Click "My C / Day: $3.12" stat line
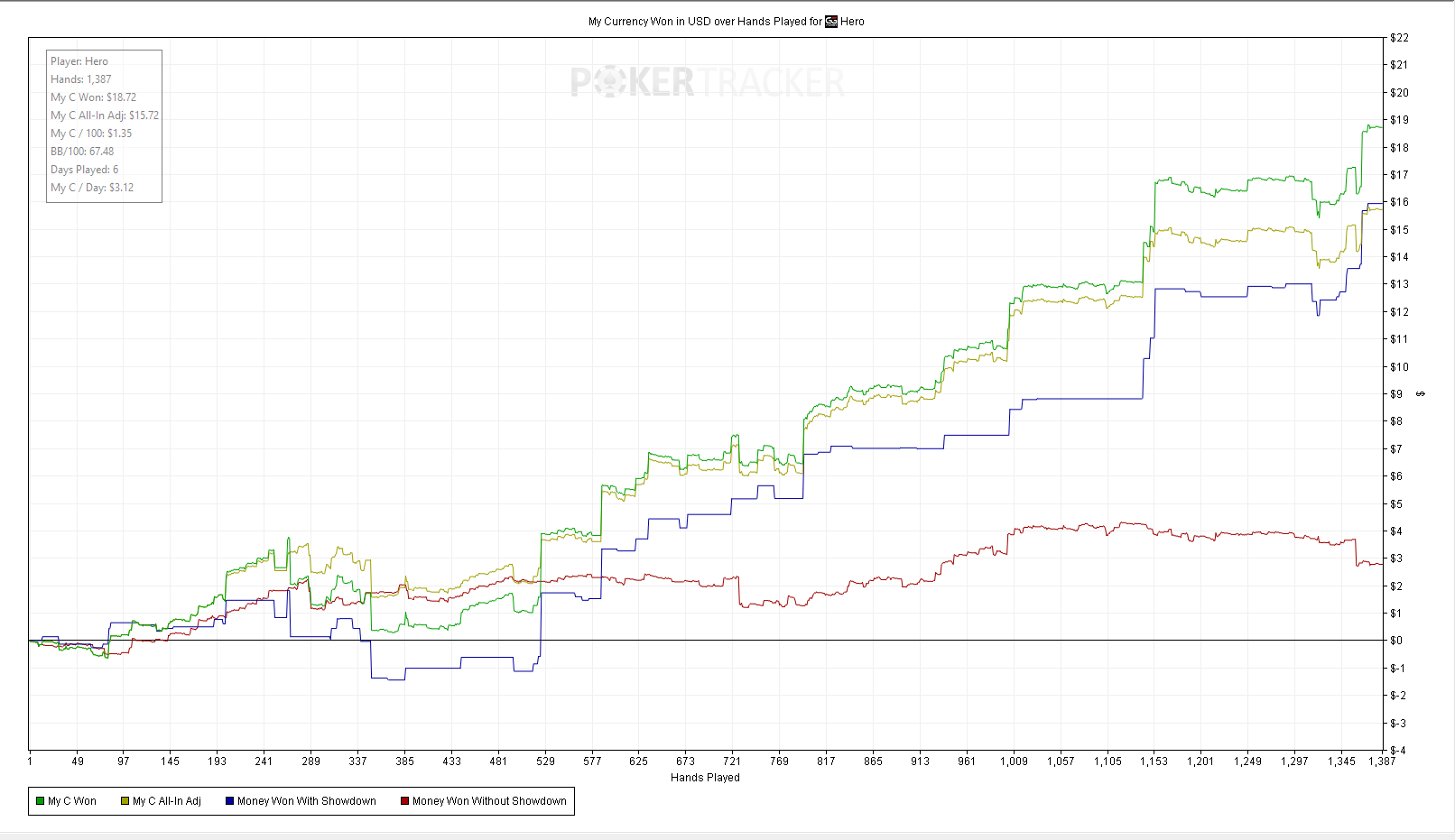This screenshot has width=1455, height=840. [x=92, y=188]
